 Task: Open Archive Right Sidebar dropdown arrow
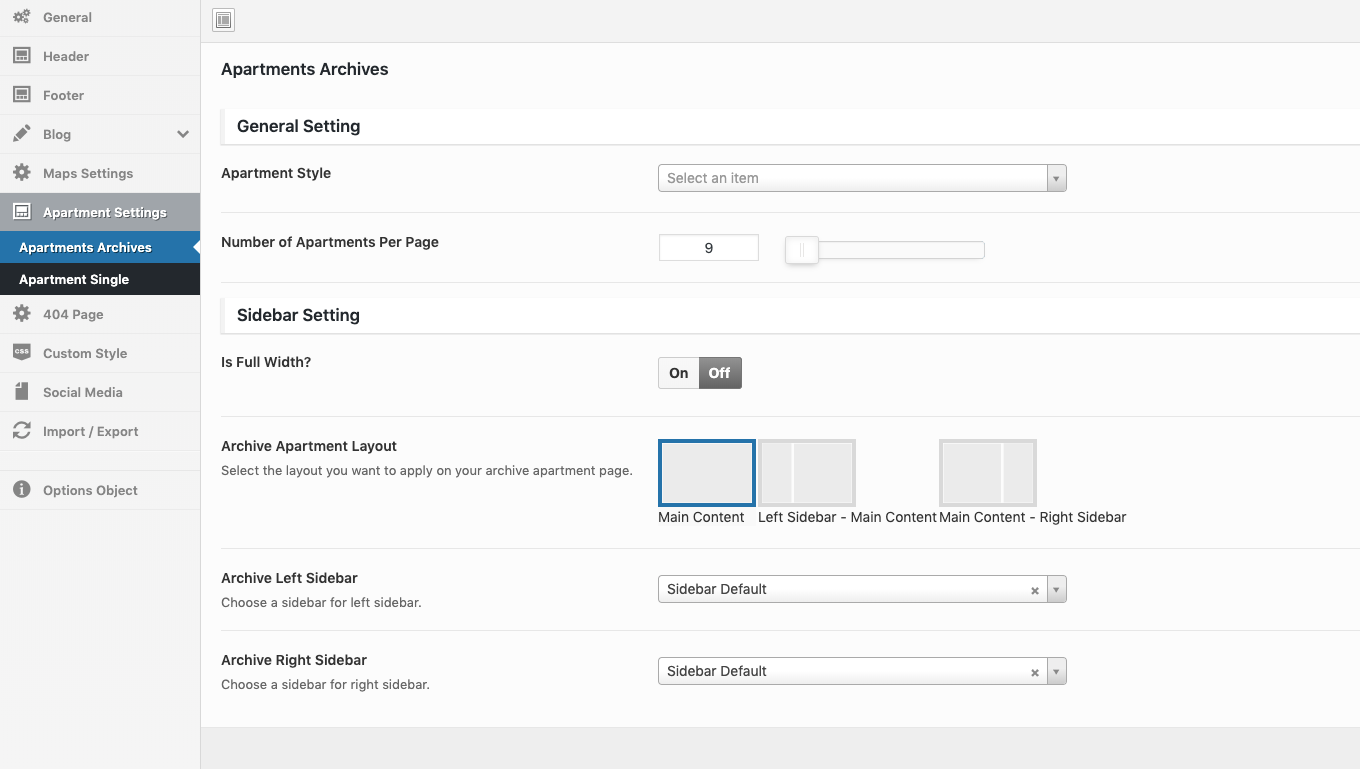(1057, 672)
